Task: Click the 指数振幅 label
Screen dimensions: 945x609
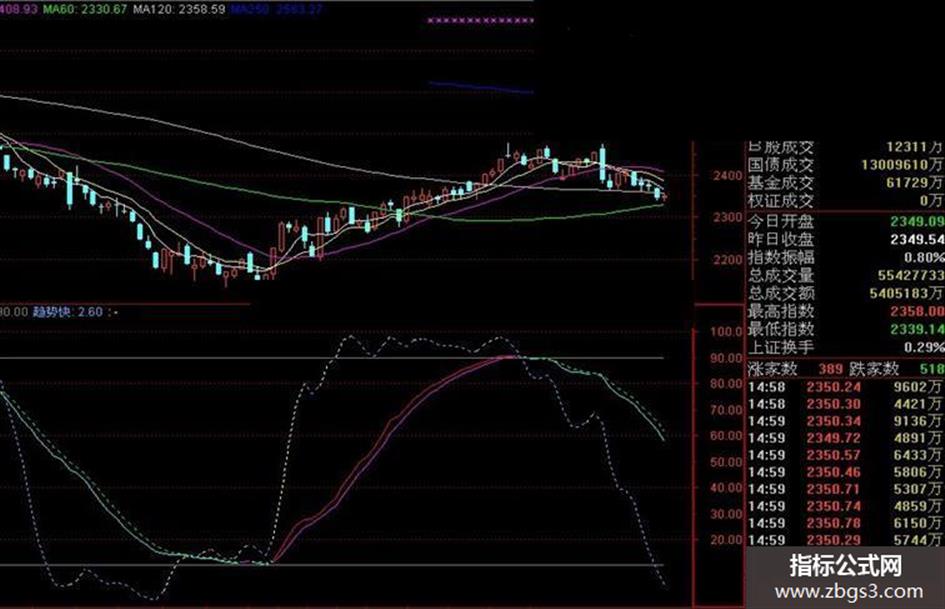Action: click(x=780, y=257)
